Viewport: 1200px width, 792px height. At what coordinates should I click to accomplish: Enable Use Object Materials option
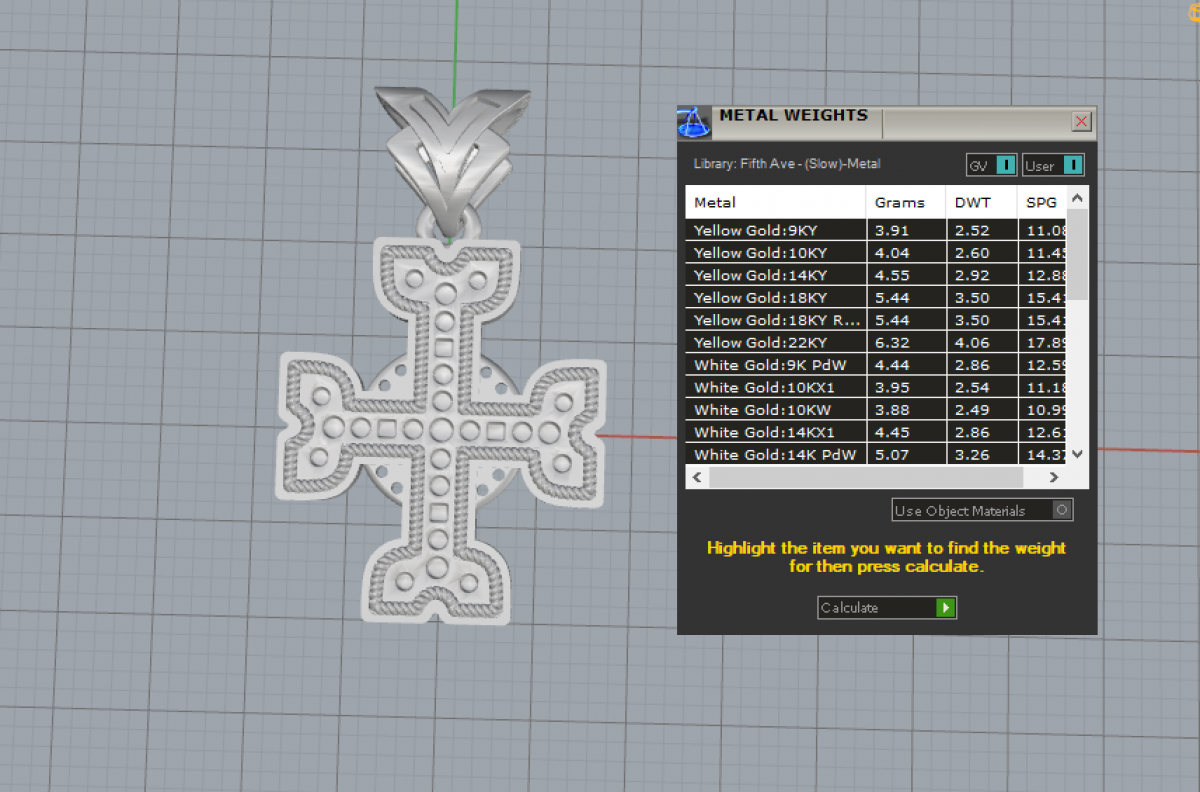point(1062,510)
